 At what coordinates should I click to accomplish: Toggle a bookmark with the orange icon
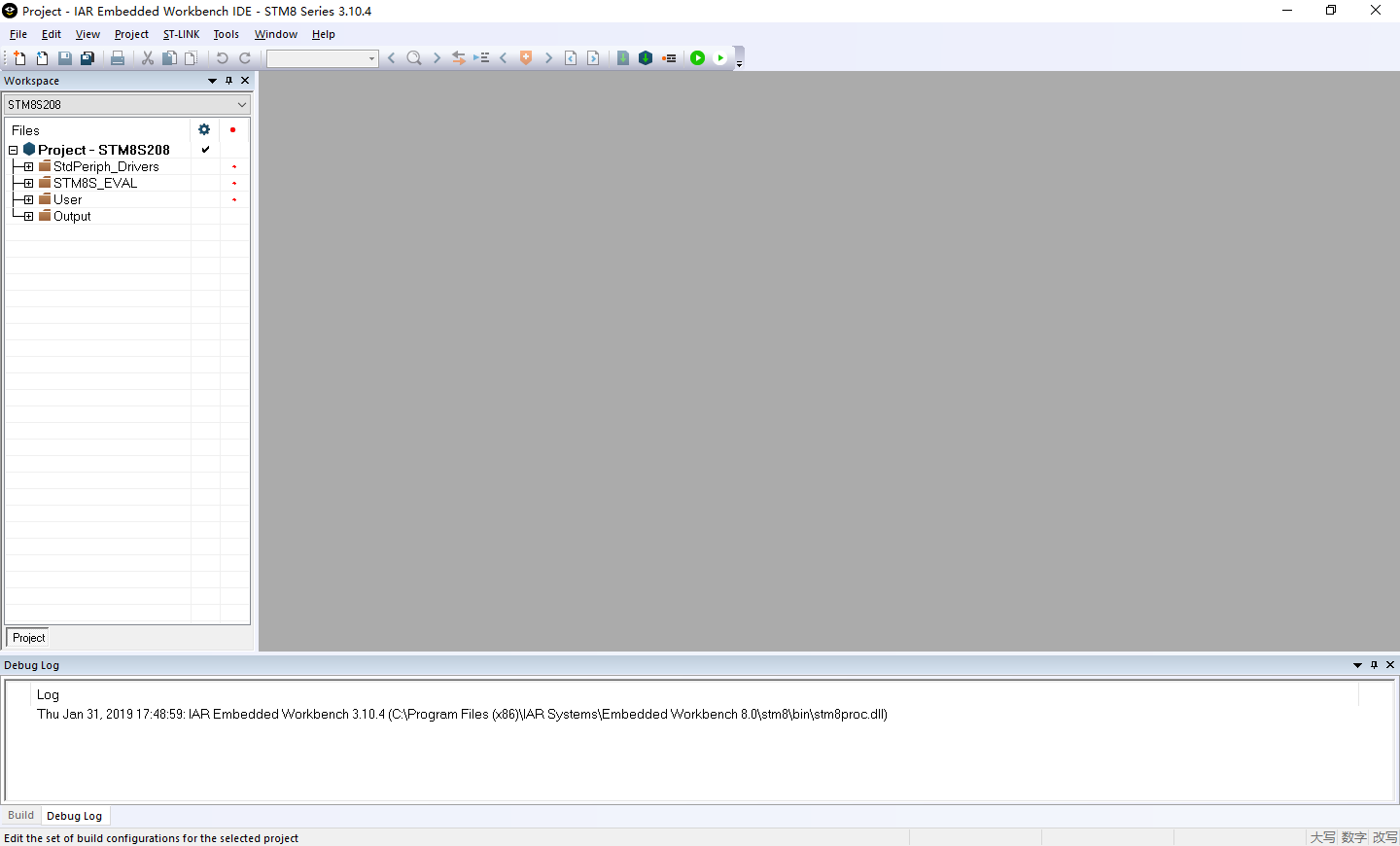tap(526, 58)
